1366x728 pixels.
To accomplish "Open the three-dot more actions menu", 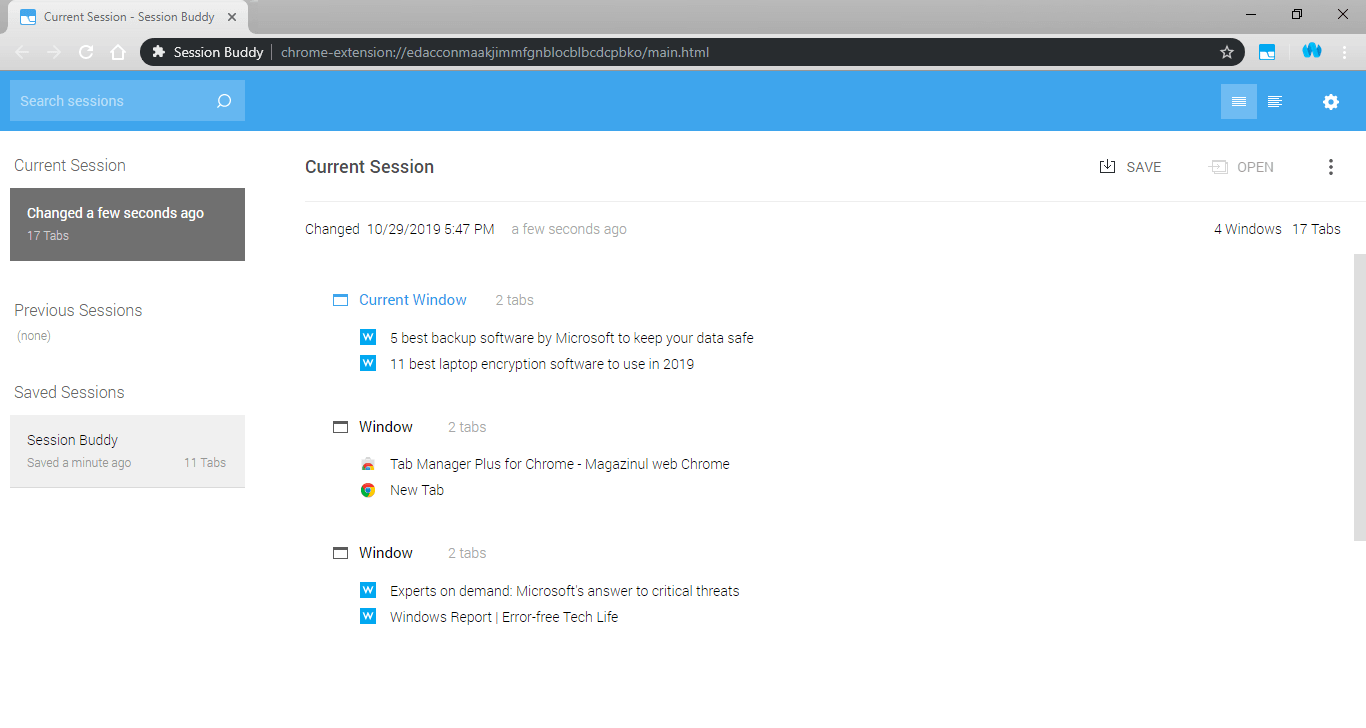I will (x=1331, y=167).
